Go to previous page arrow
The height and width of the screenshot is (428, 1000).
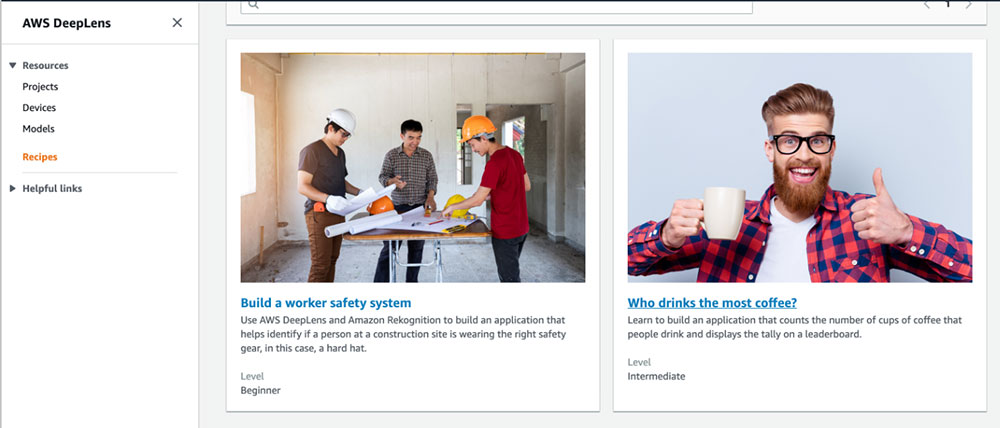[927, 4]
